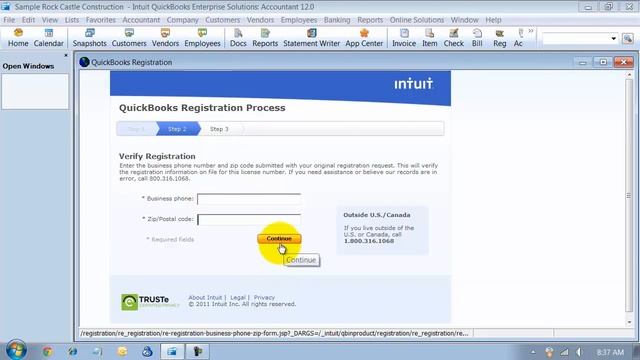Open the Check toolbar icon
The width and height of the screenshot is (640, 360).
pyautogui.click(x=453, y=38)
